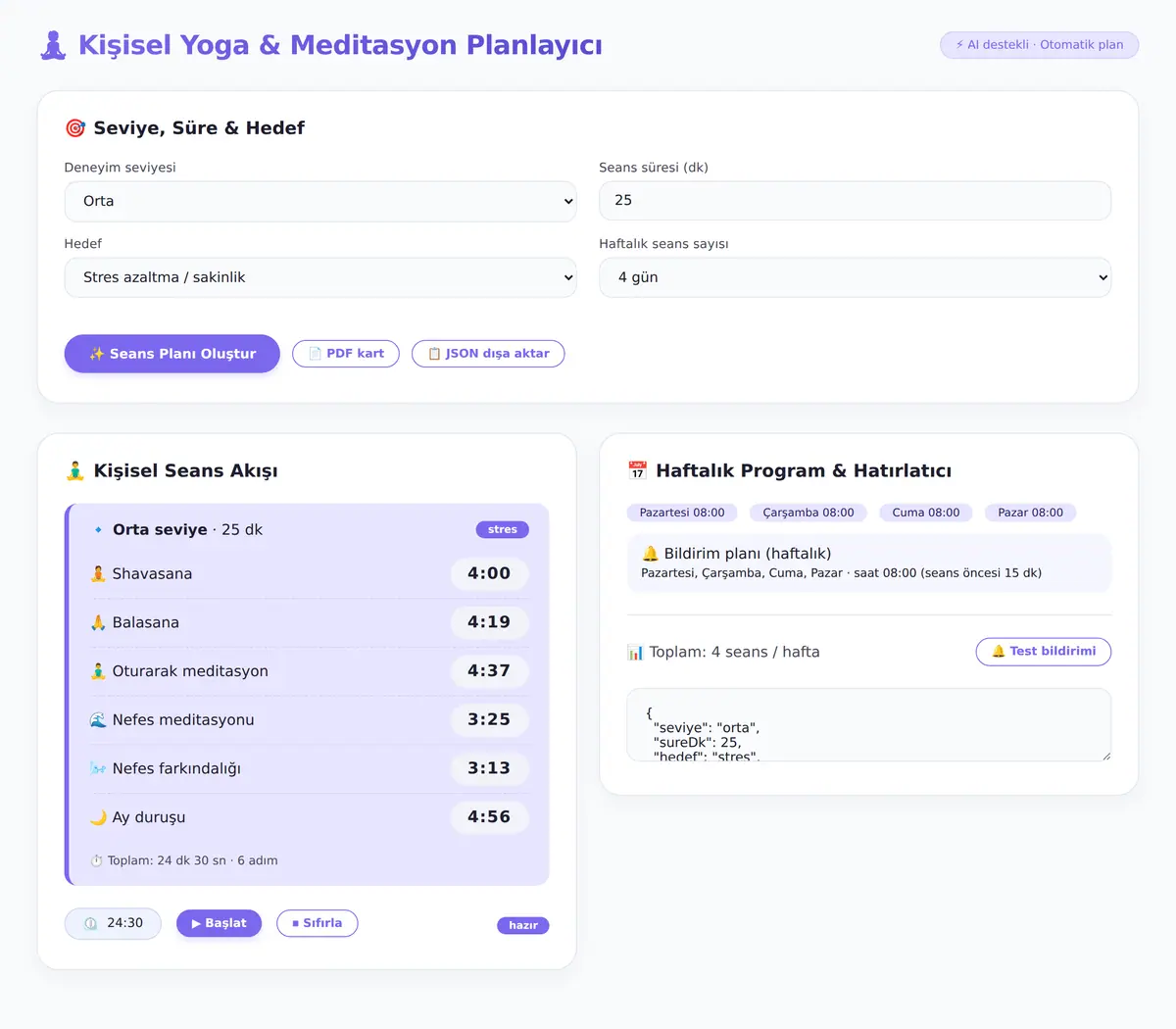Click the bell icon in Bildirim planı

coord(650,554)
